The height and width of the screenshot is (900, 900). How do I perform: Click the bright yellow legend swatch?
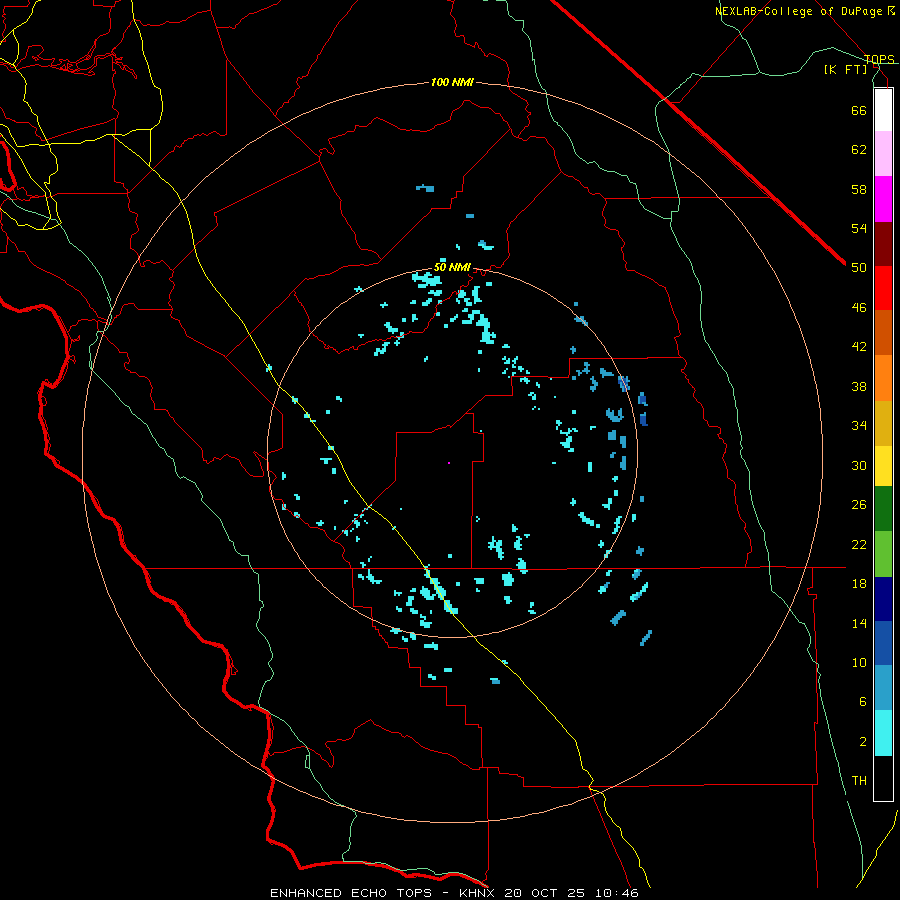pyautogui.click(x=883, y=466)
